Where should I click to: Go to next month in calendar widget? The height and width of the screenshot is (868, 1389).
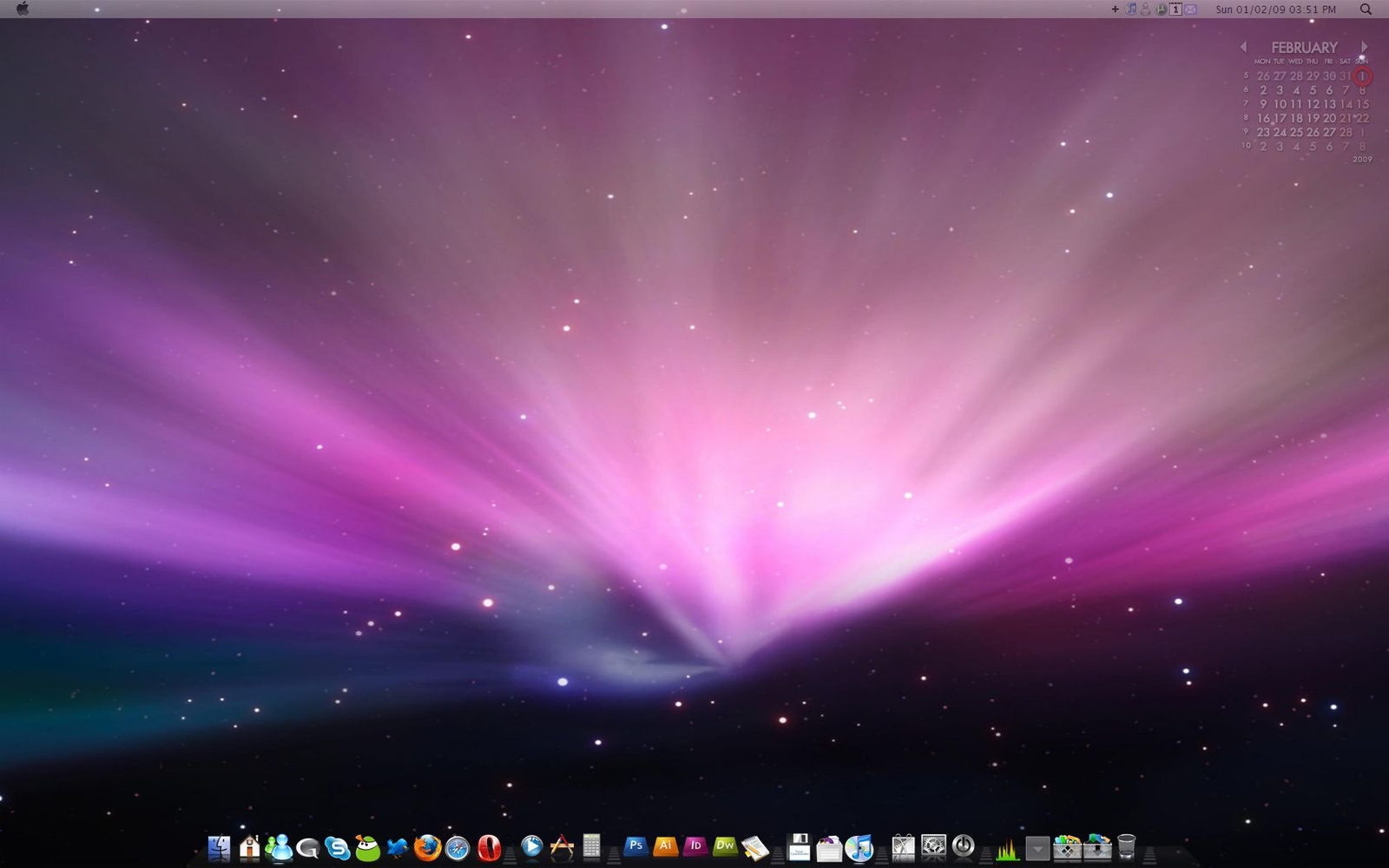(1364, 47)
